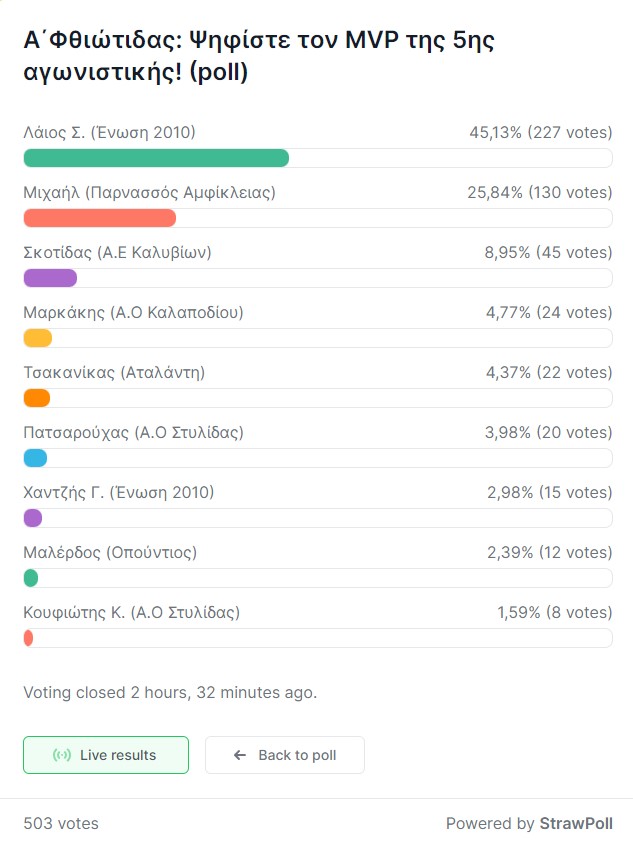
Task: Click the green bar for Λάιος Σ.
Action: point(156,158)
